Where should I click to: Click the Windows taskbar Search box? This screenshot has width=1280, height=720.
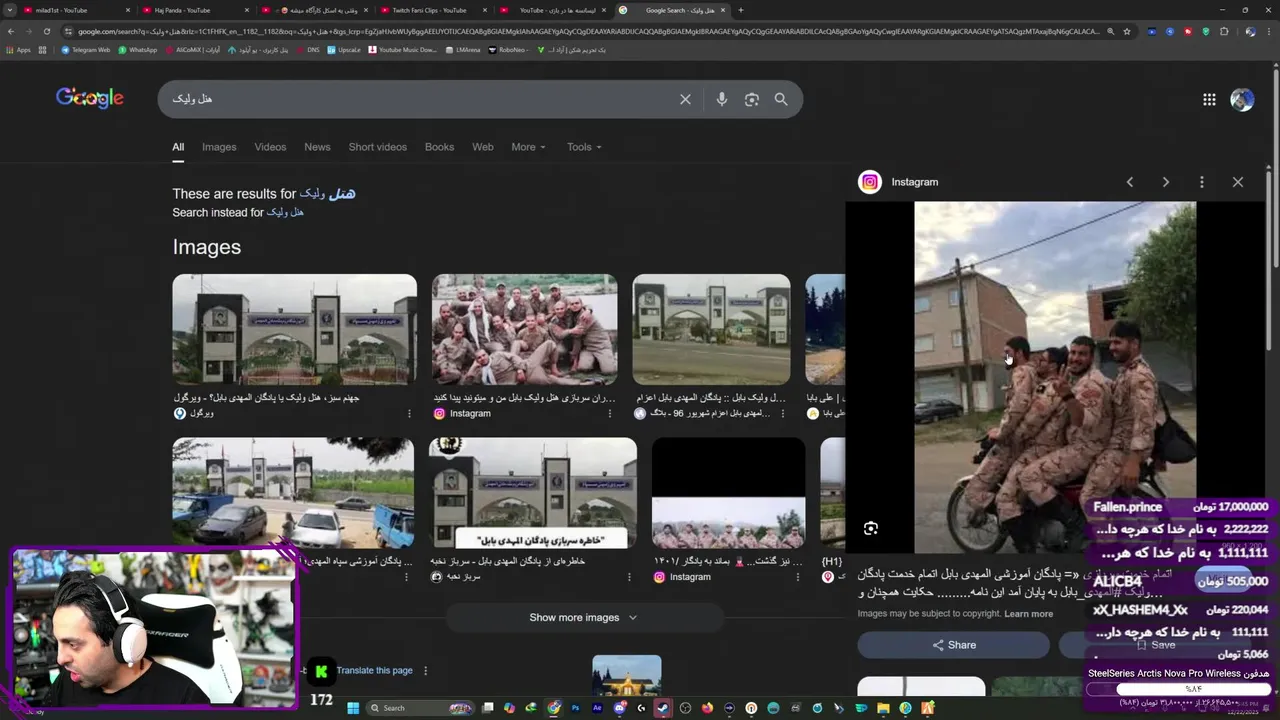(x=420, y=708)
